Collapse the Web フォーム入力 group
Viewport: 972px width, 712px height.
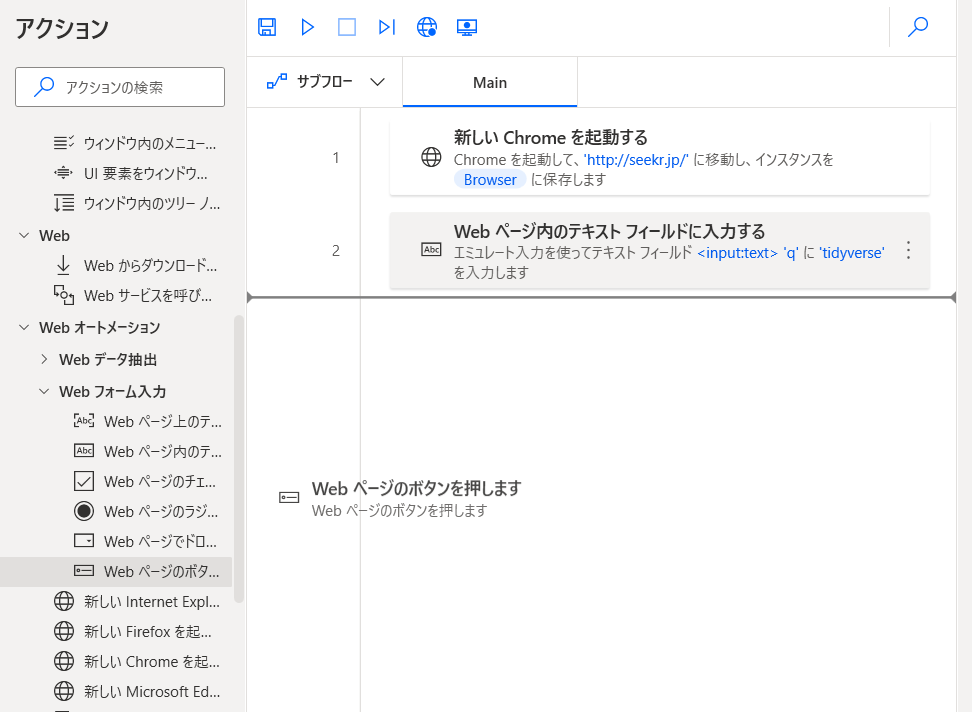click(x=44, y=392)
